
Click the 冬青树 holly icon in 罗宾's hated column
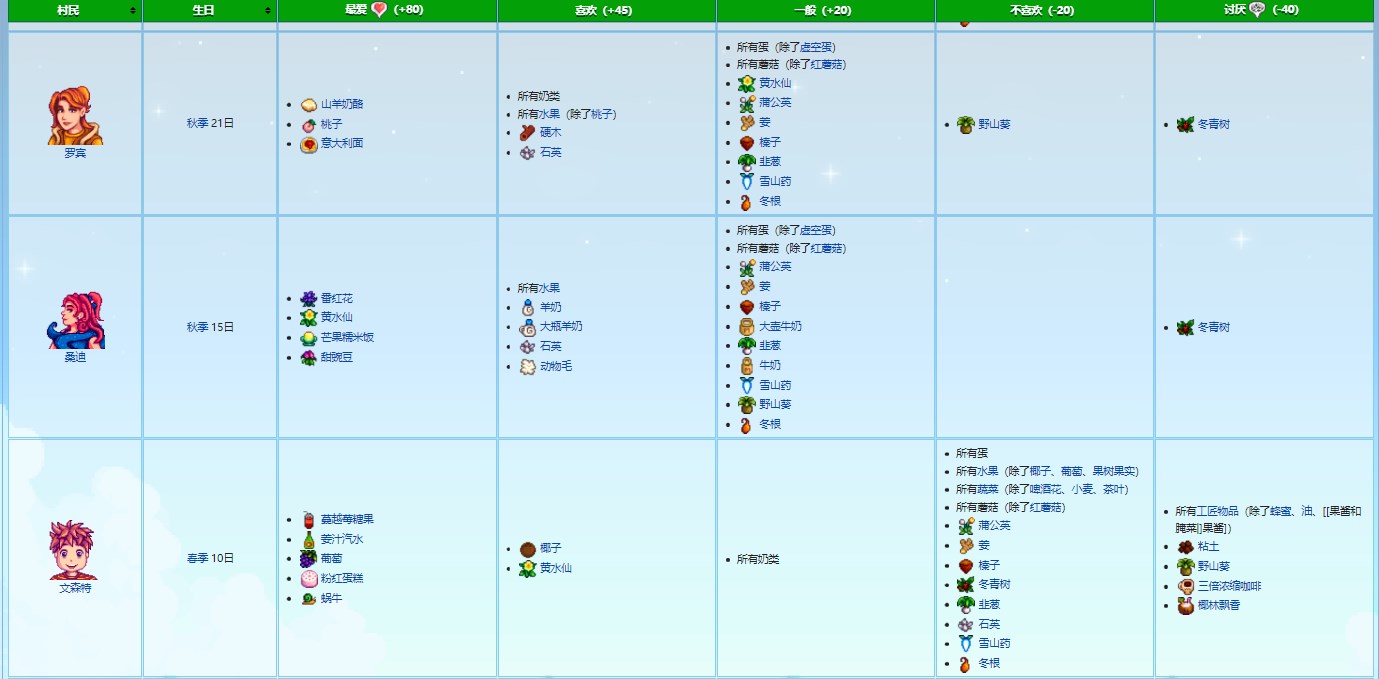point(1185,124)
